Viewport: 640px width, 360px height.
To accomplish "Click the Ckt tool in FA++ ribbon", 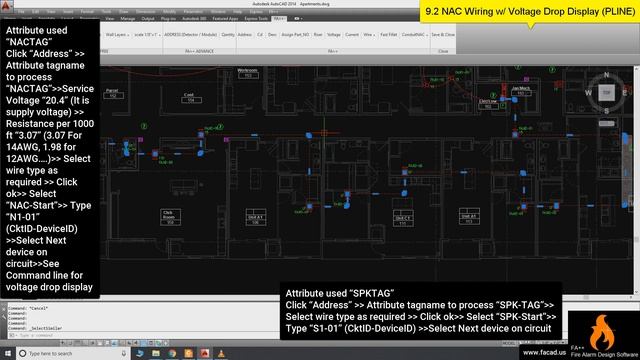I will [x=260, y=35].
